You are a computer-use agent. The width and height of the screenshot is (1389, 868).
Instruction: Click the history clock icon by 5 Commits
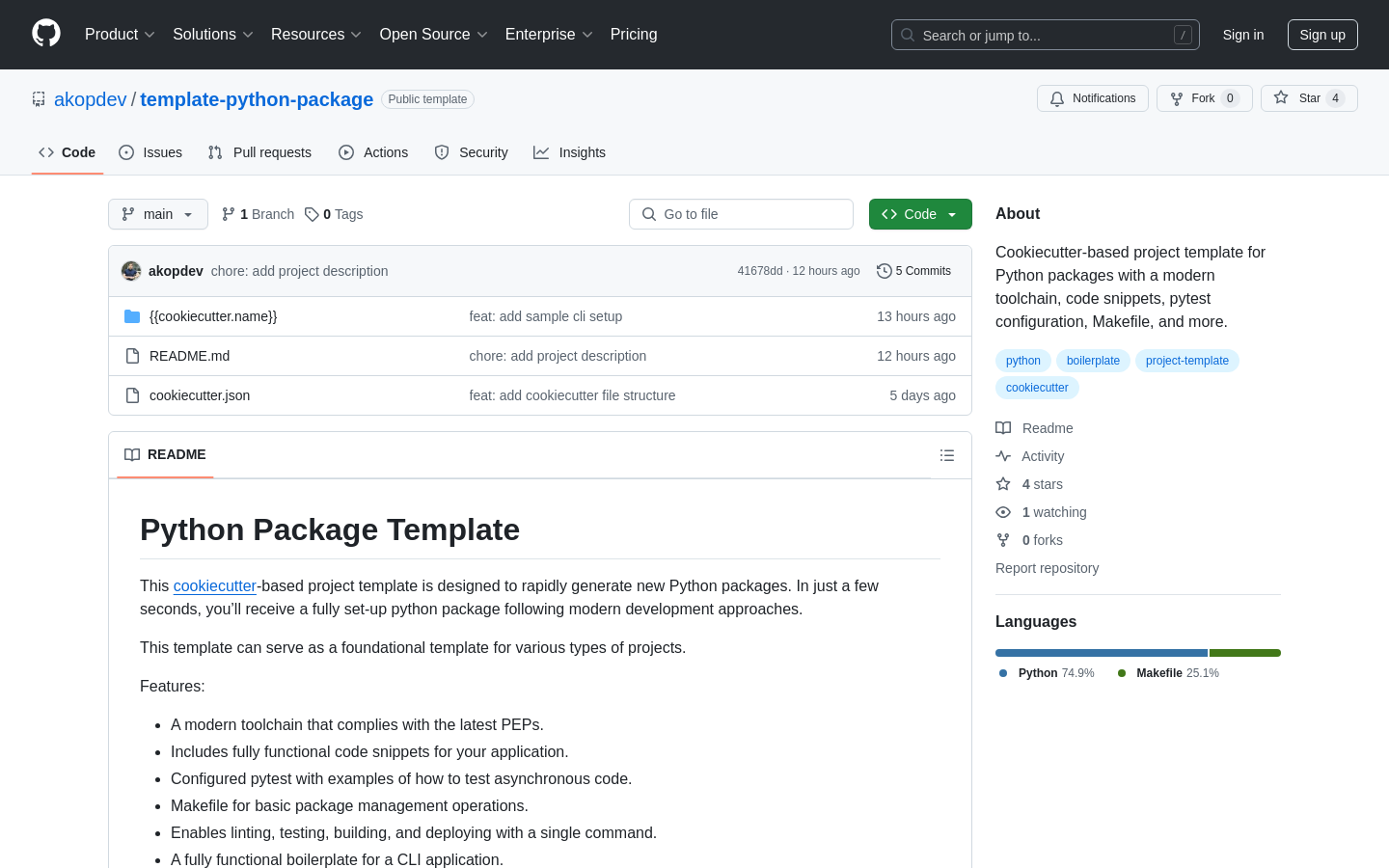[x=884, y=271]
